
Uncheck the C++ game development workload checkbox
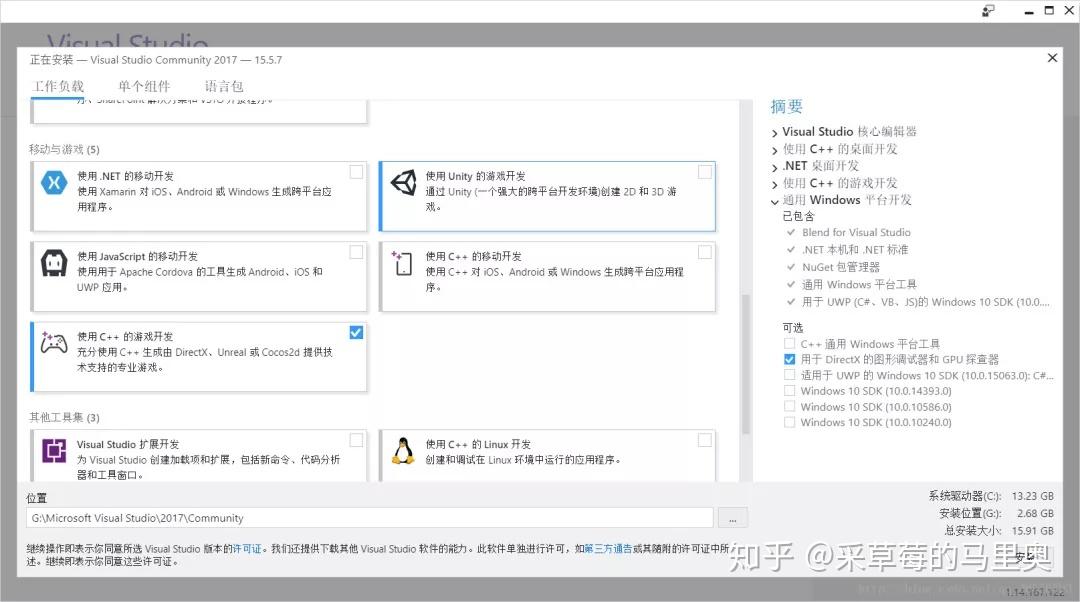[x=356, y=333]
